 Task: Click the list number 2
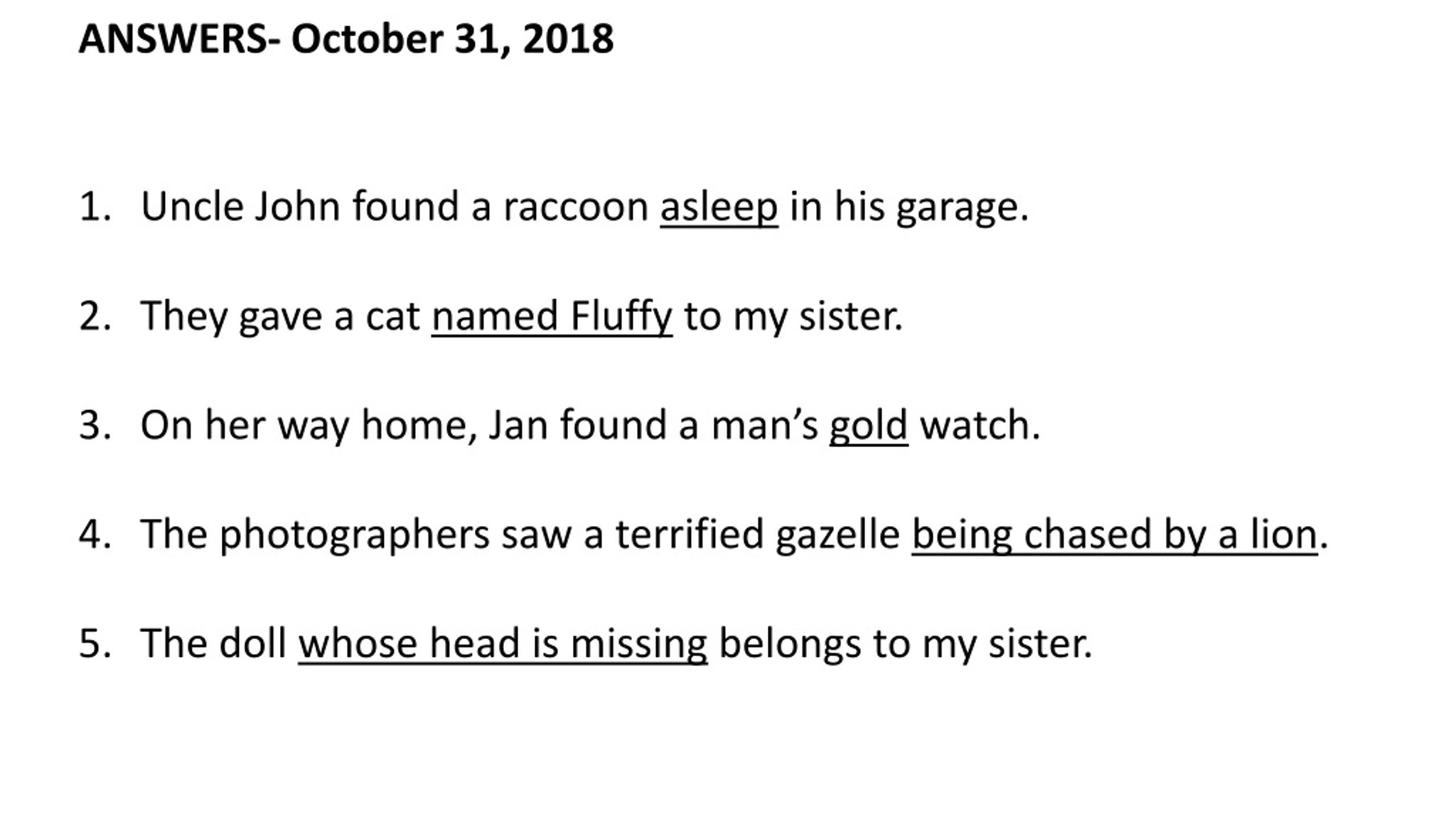click(x=95, y=316)
